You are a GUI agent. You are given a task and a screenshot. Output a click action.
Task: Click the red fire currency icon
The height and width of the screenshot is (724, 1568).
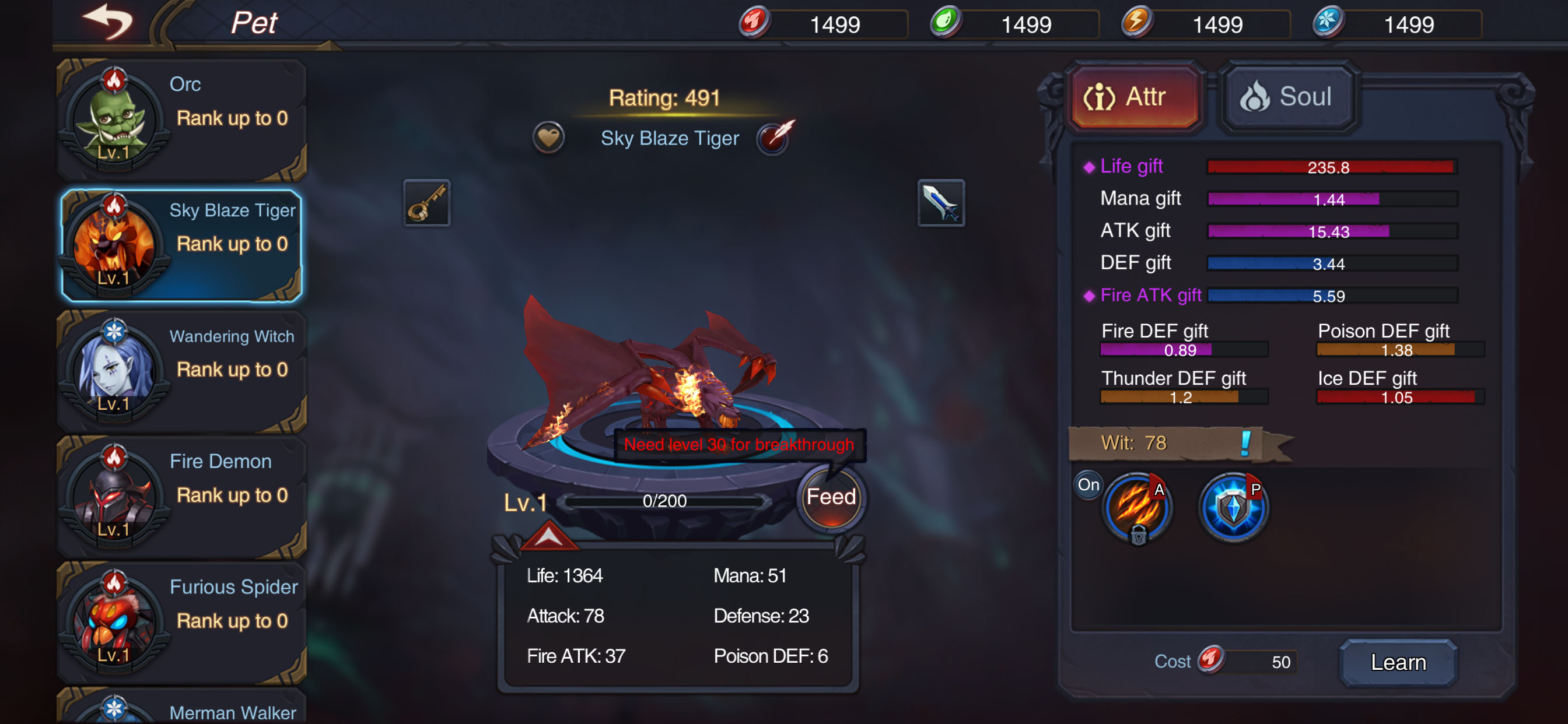(x=755, y=23)
